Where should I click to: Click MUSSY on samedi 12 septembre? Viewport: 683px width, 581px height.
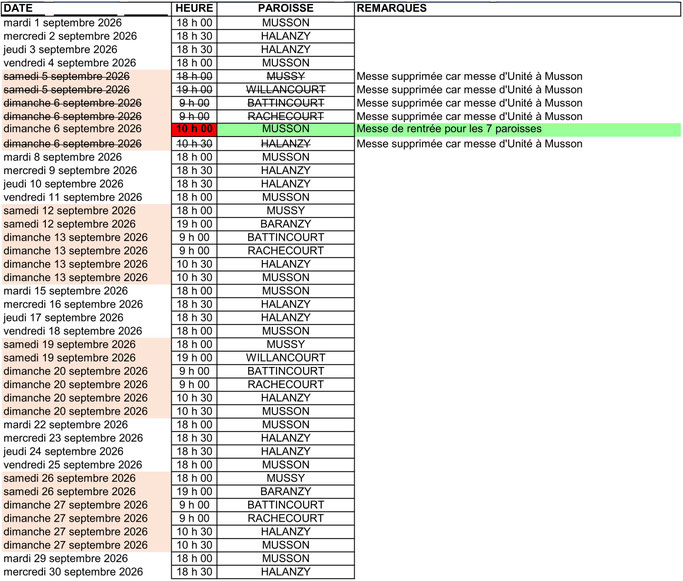click(x=286, y=211)
